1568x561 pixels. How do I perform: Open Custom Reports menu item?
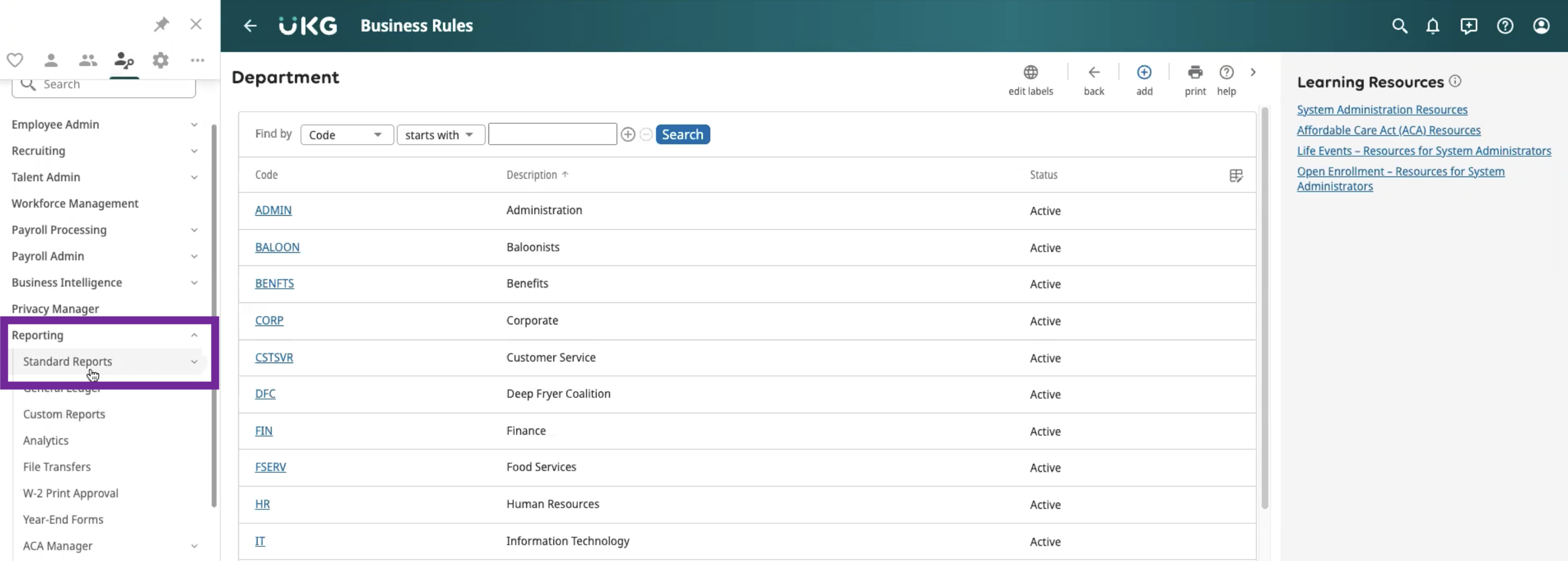[64, 414]
